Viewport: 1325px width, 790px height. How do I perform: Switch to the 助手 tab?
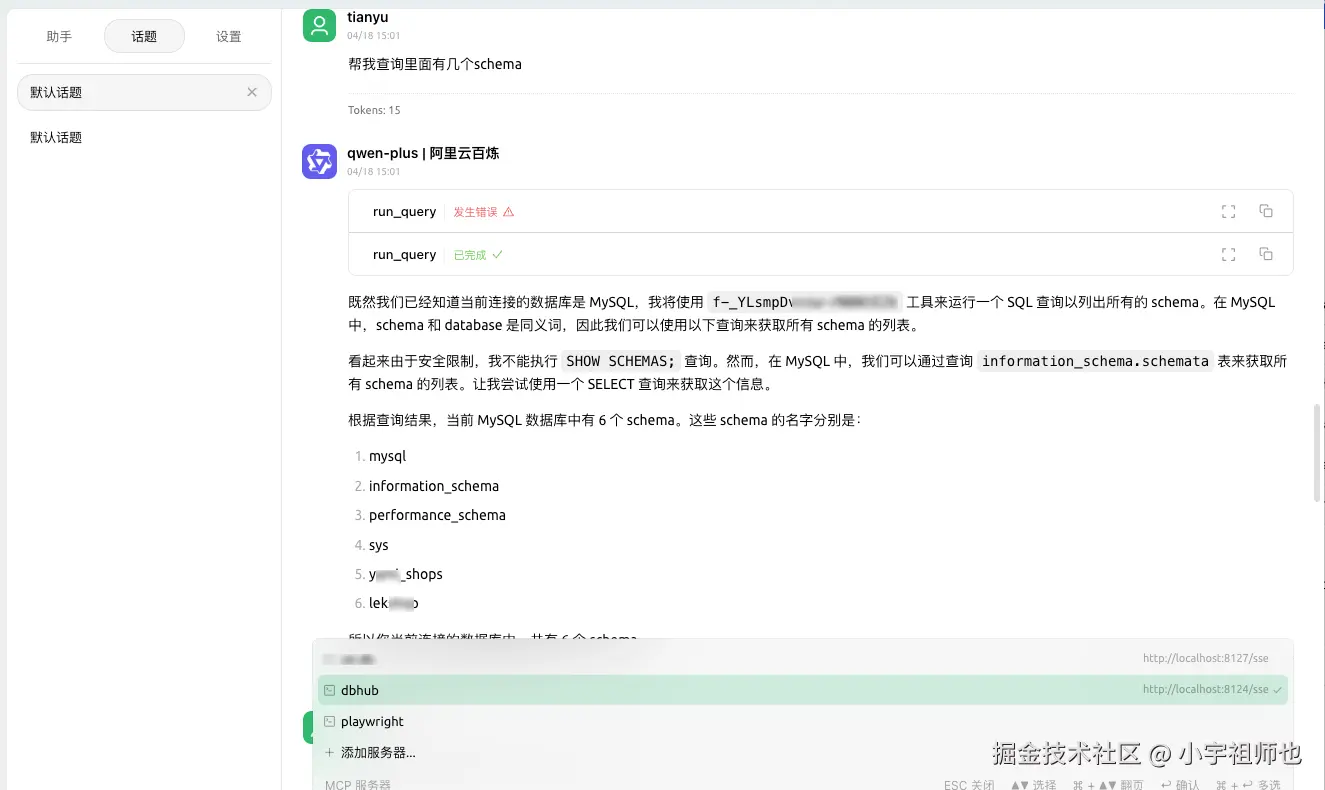coord(58,36)
